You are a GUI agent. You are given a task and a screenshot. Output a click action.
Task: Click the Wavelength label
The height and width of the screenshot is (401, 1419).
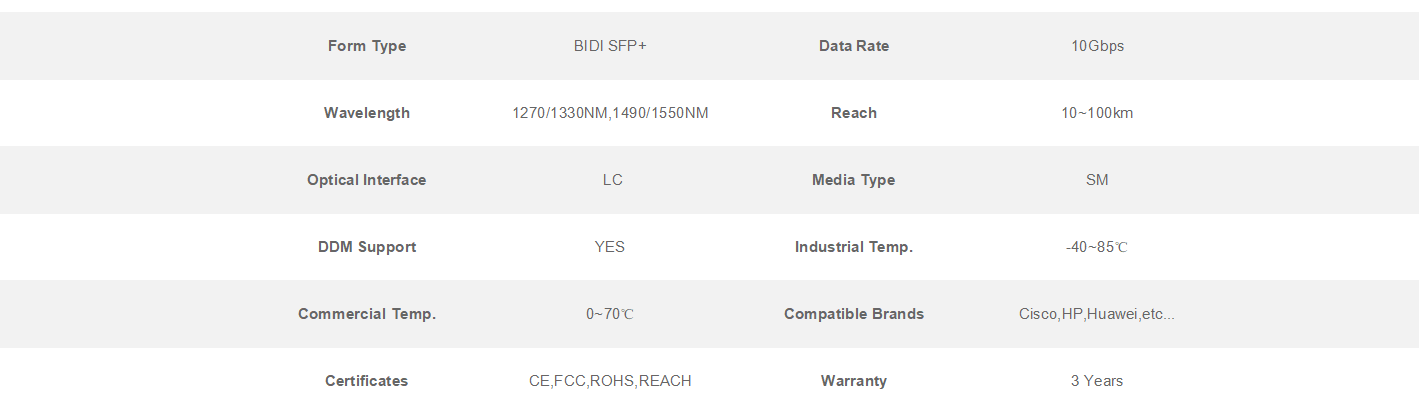(x=367, y=113)
